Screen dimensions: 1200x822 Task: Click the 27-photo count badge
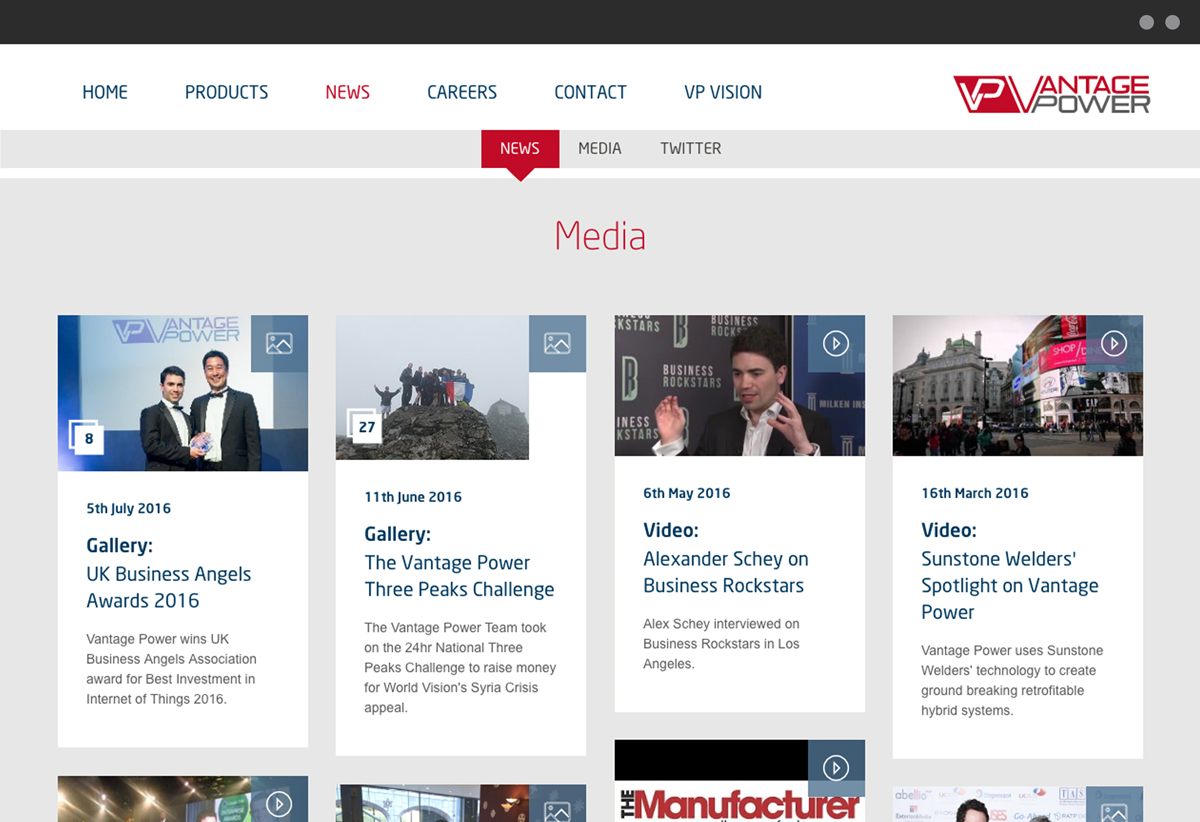(x=365, y=427)
